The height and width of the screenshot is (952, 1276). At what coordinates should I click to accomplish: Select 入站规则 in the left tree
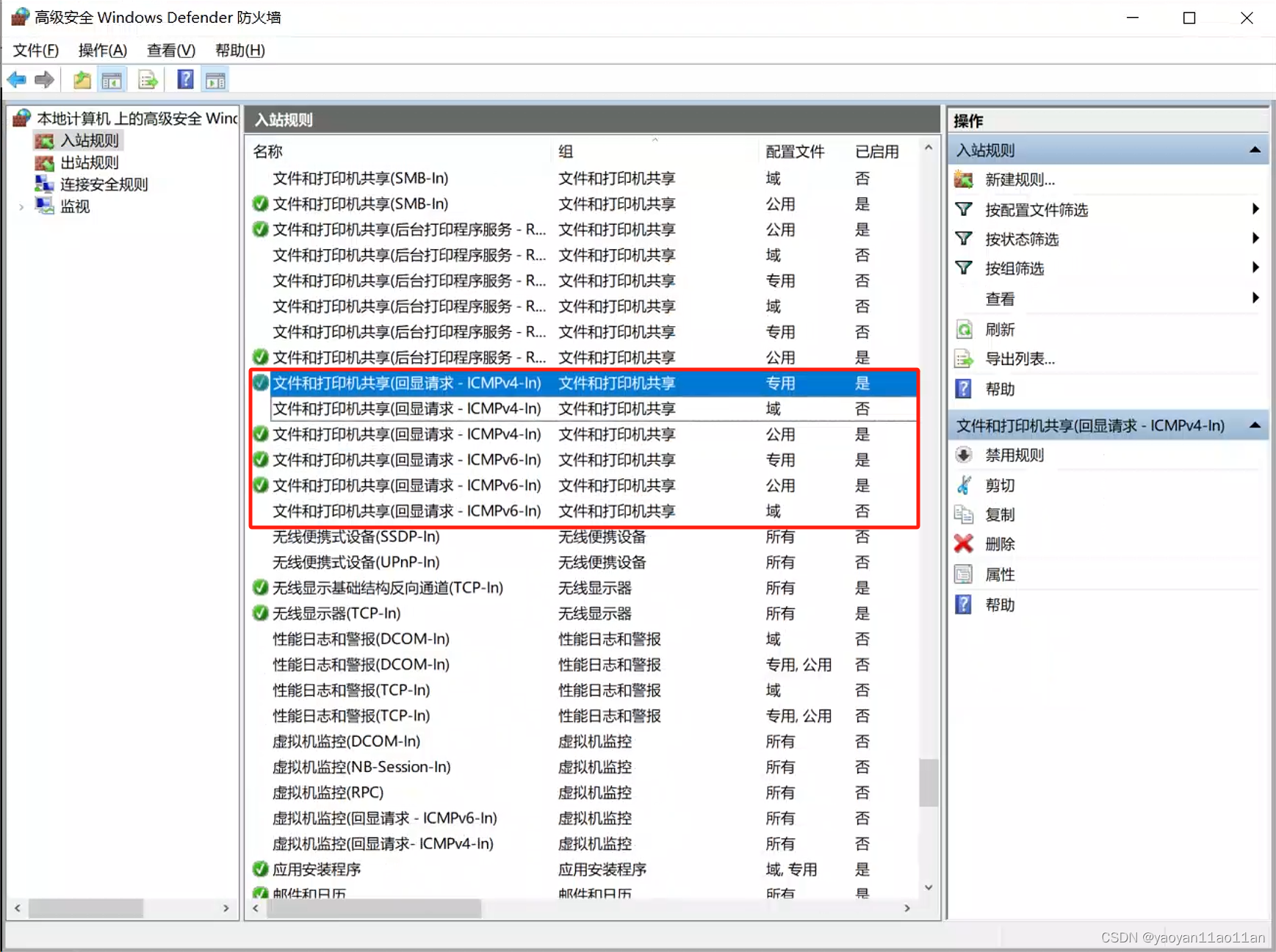[90, 140]
